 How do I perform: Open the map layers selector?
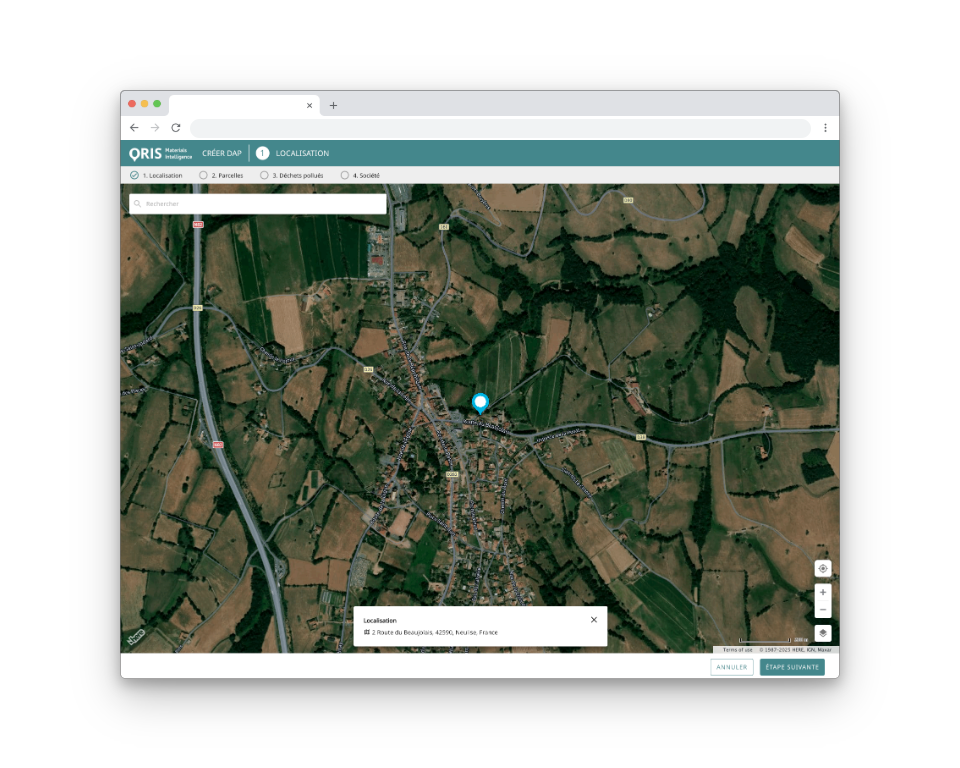(822, 633)
